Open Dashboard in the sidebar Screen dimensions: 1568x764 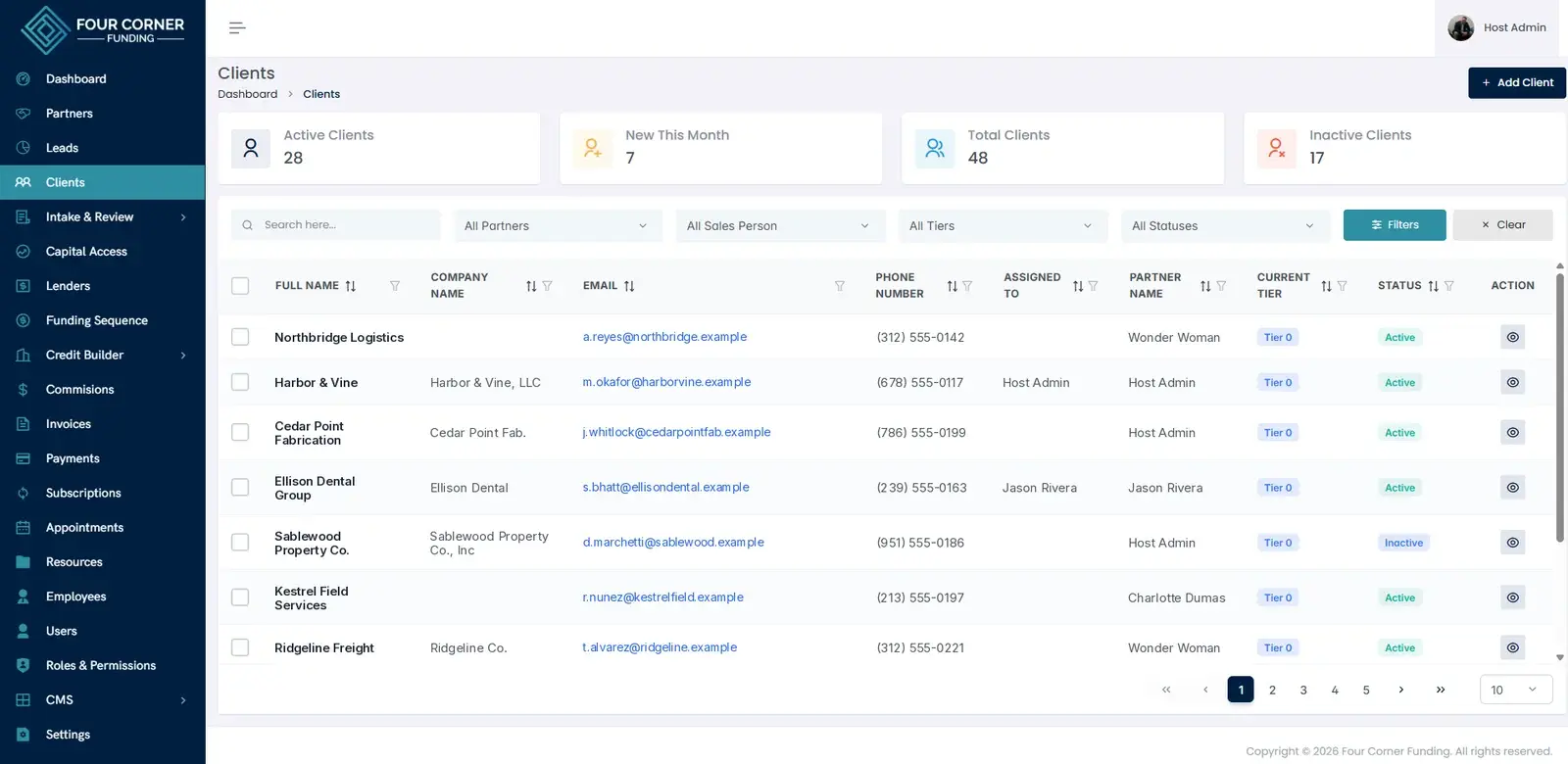(102, 78)
